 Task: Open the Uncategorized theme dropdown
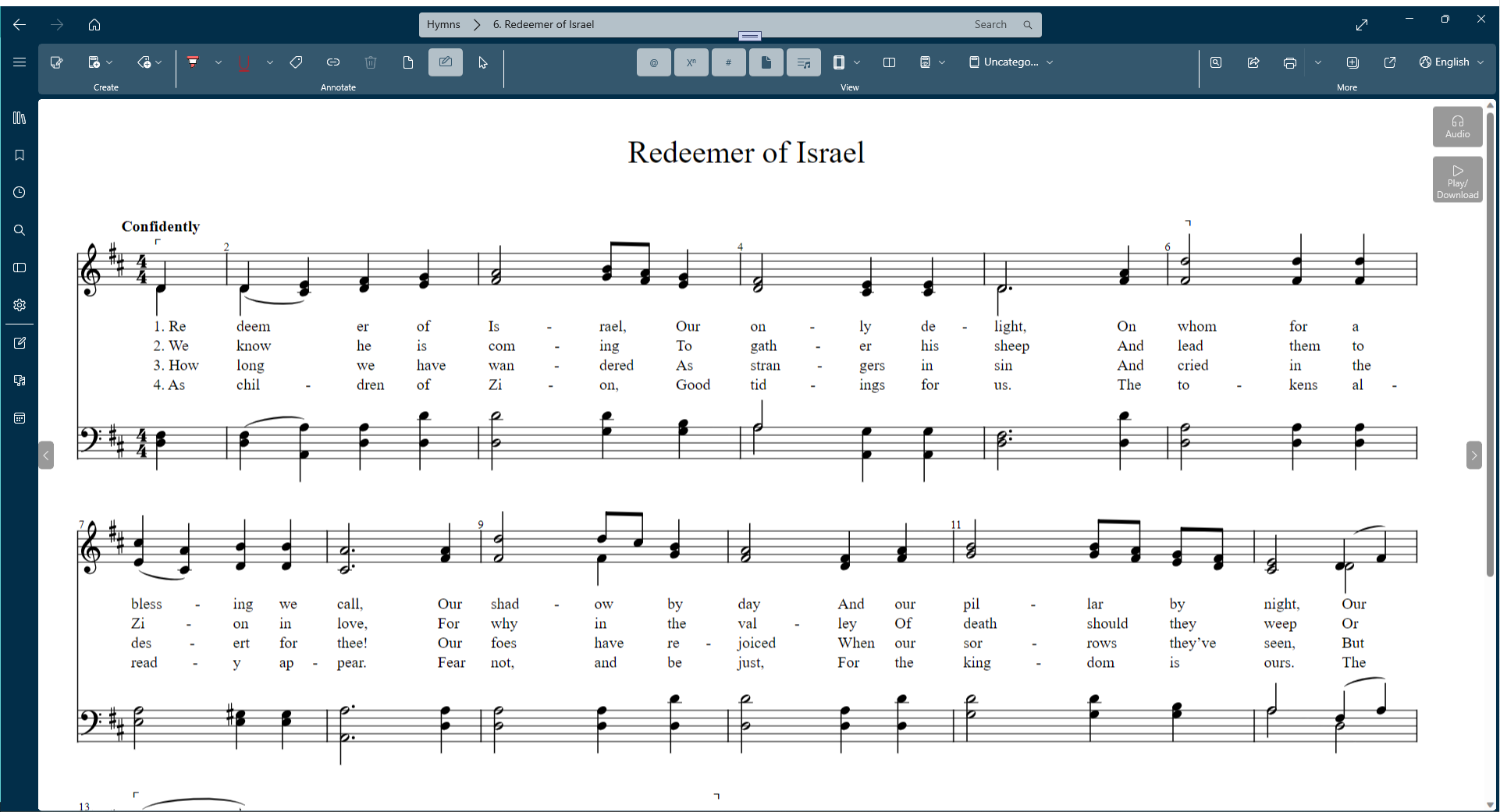(1011, 62)
